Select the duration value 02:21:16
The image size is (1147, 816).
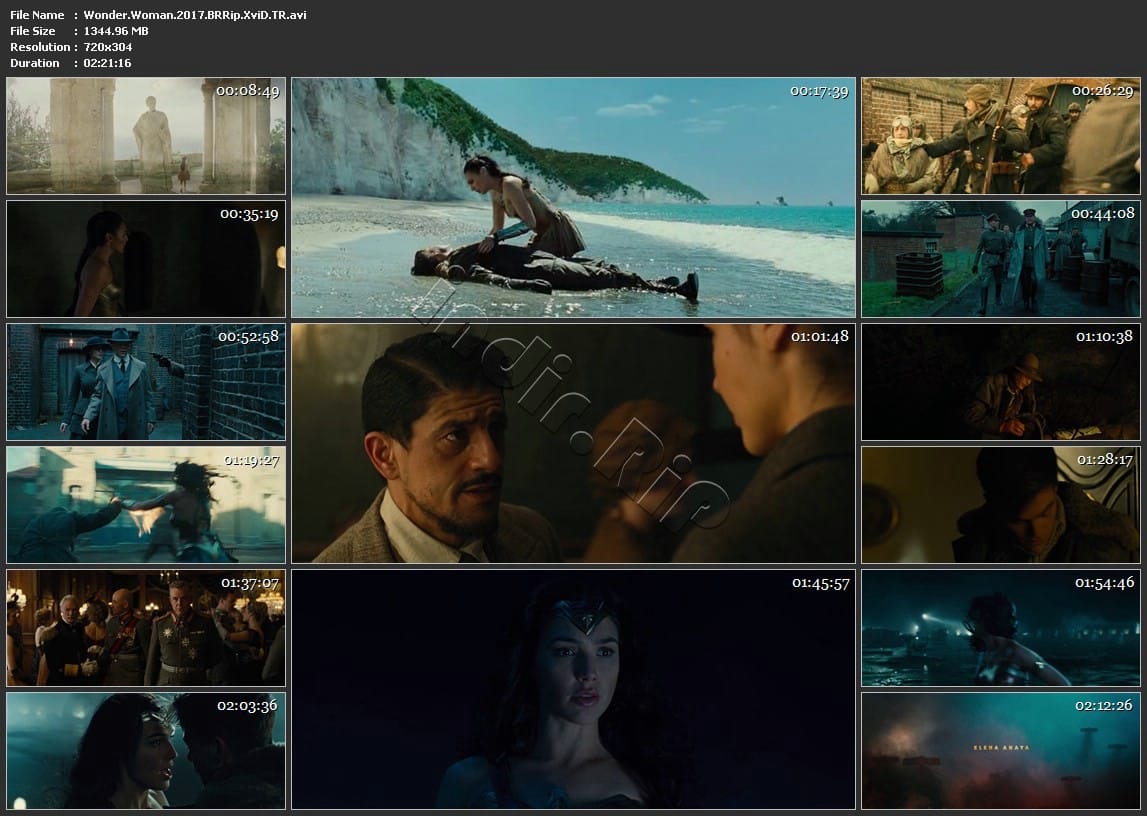pyautogui.click(x=108, y=63)
